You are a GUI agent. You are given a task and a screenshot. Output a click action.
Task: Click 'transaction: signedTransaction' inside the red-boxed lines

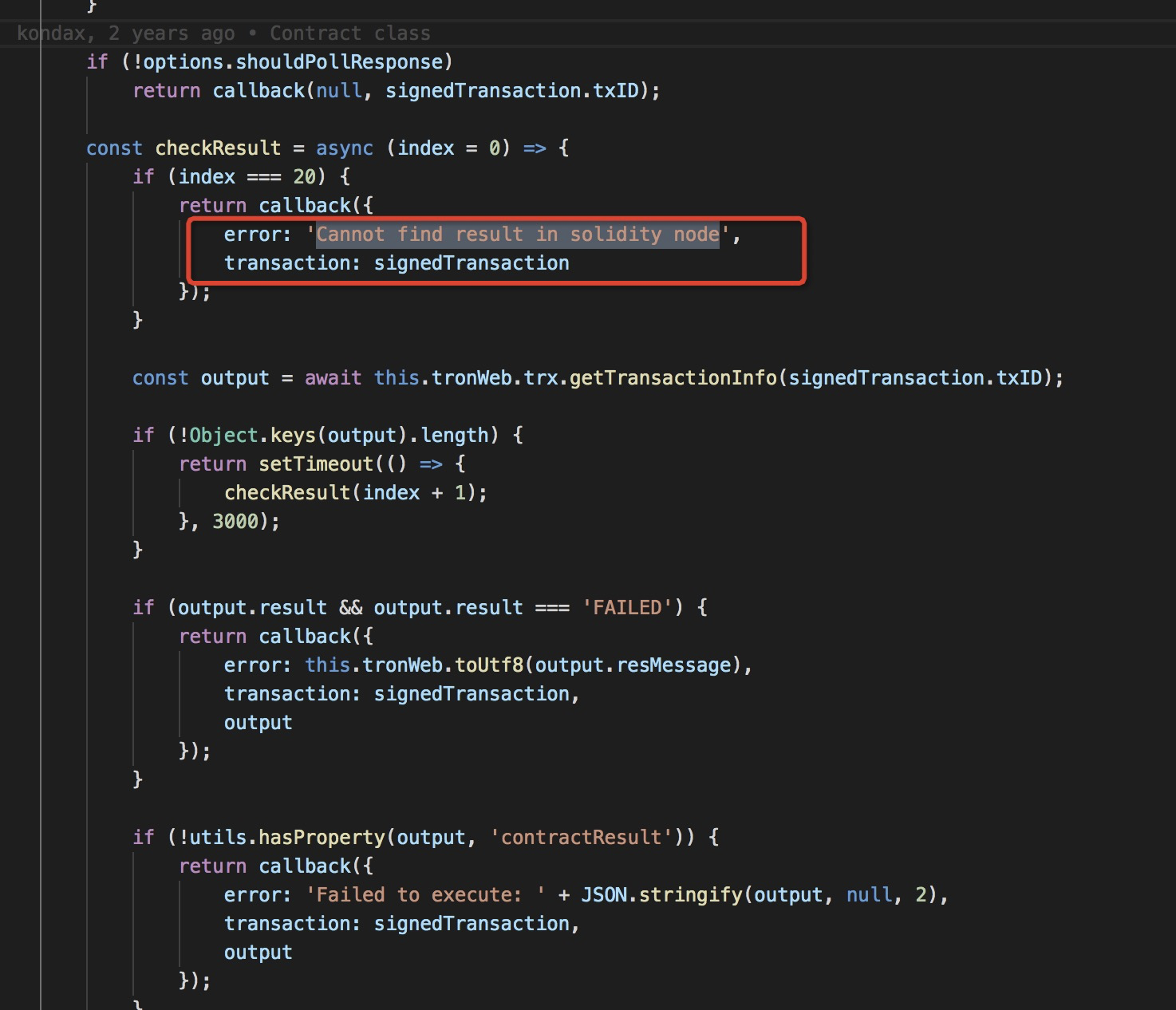click(397, 263)
